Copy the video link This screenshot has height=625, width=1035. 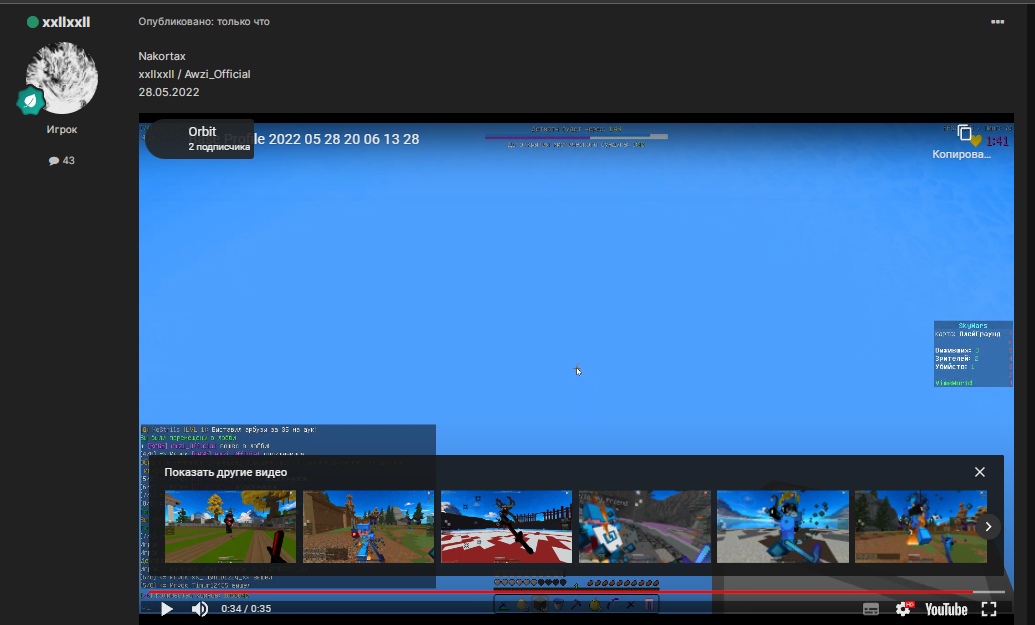[x=964, y=134]
